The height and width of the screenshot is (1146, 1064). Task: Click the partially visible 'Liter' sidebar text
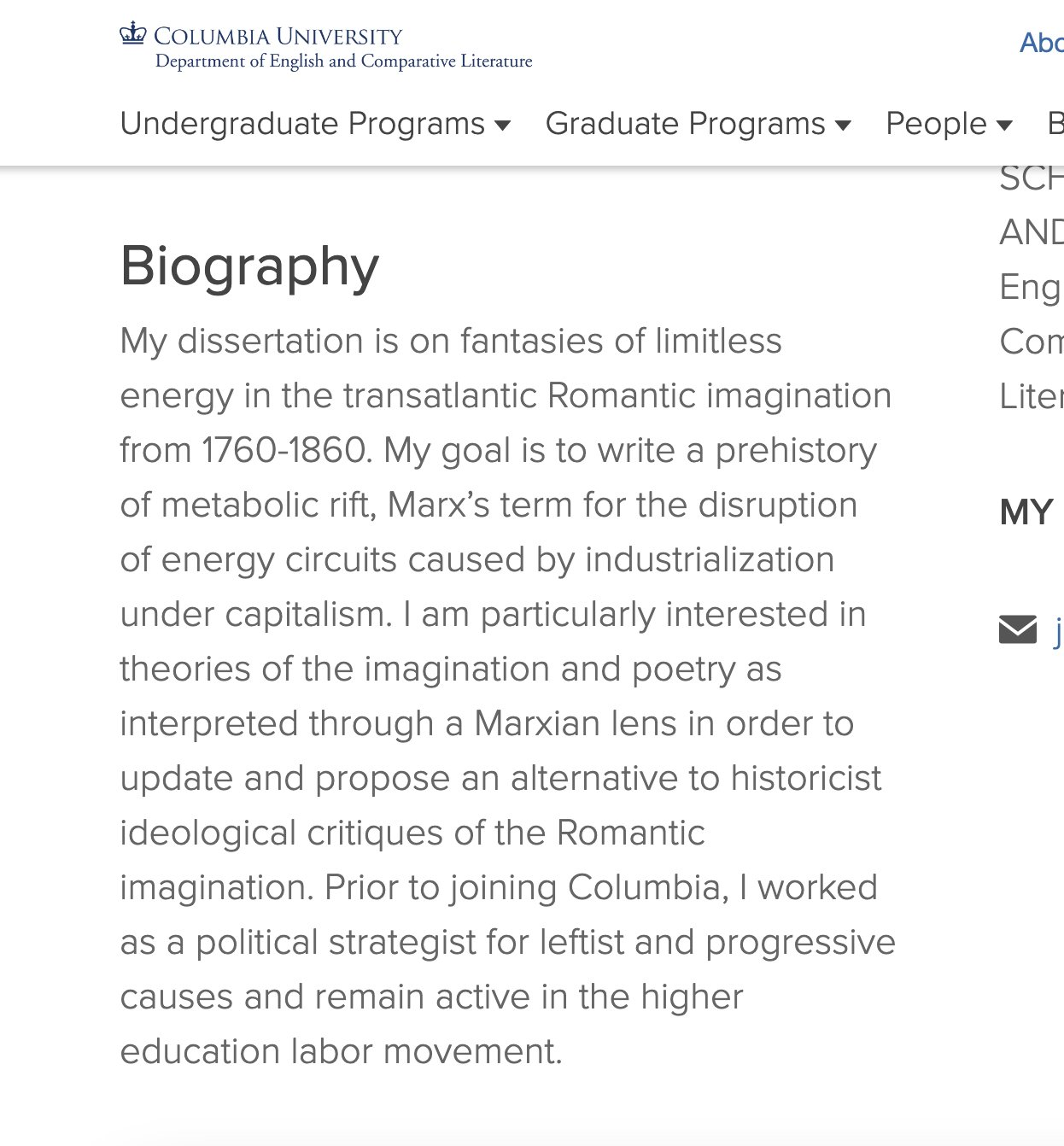coord(1031,396)
